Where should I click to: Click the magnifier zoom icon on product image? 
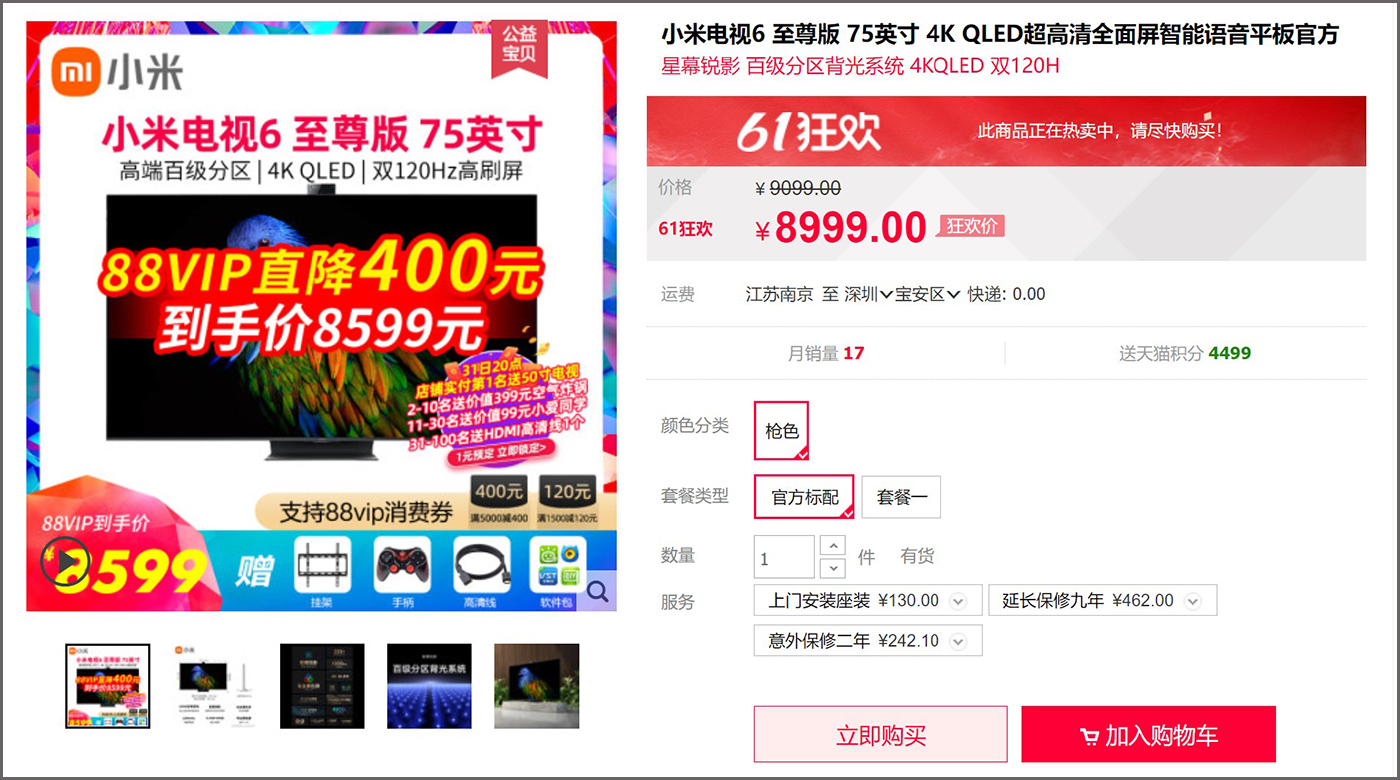598,591
